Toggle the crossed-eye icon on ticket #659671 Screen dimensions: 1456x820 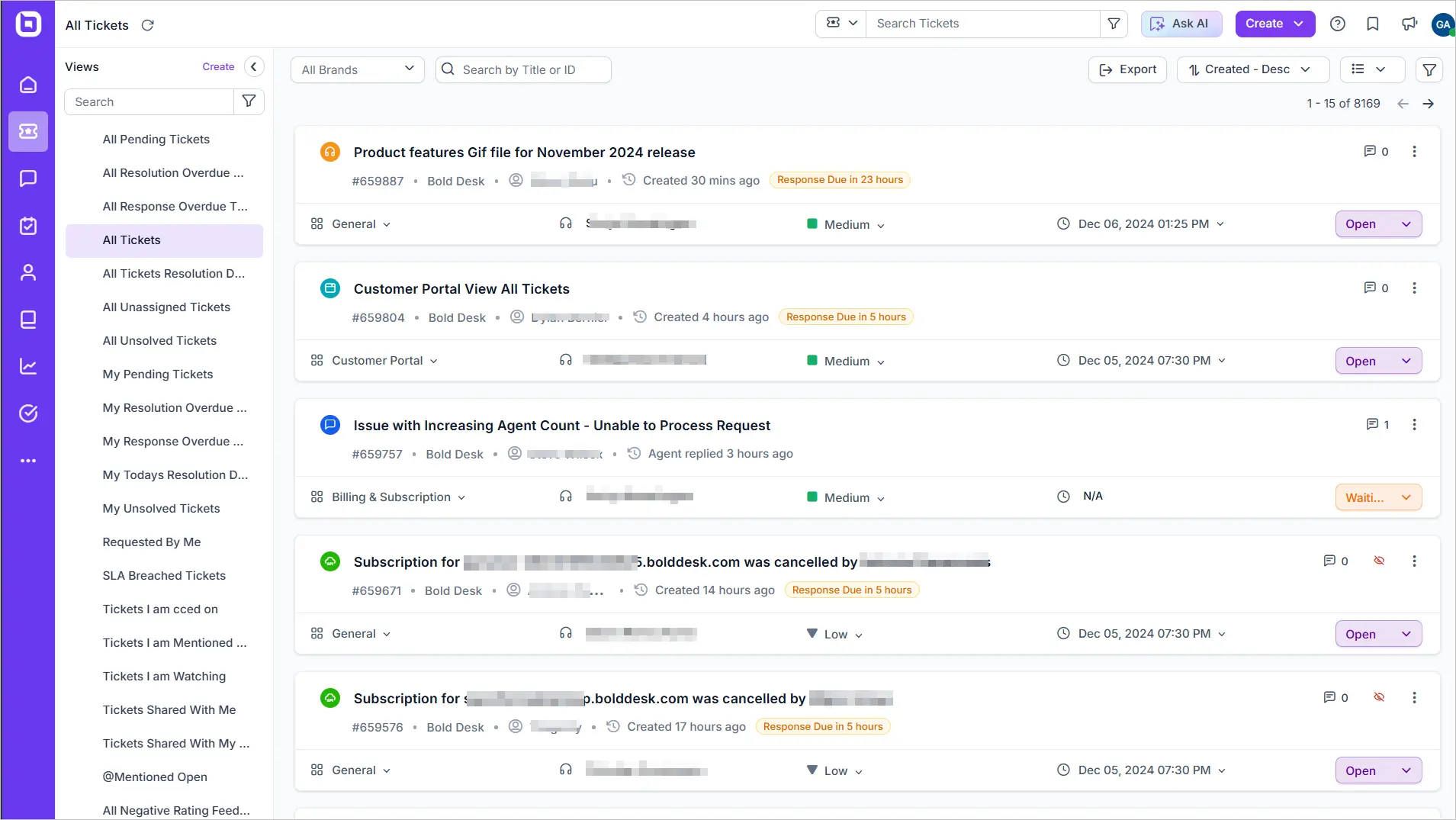pyautogui.click(x=1379, y=561)
